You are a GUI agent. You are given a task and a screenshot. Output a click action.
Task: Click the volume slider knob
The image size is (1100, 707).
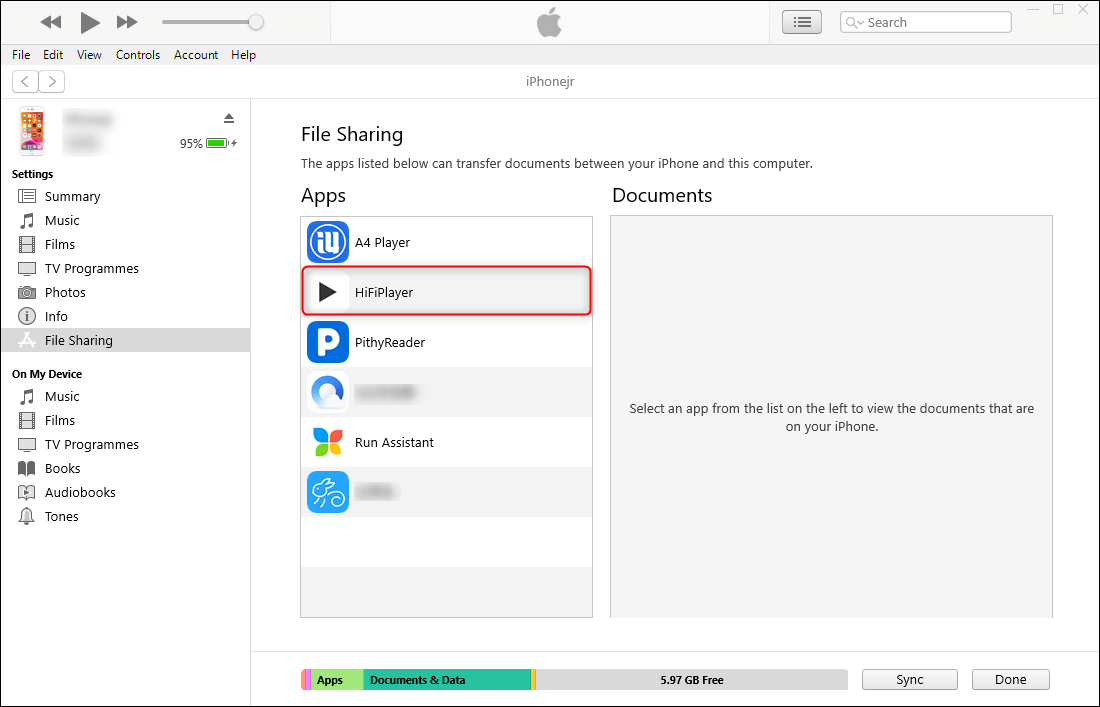[x=256, y=22]
